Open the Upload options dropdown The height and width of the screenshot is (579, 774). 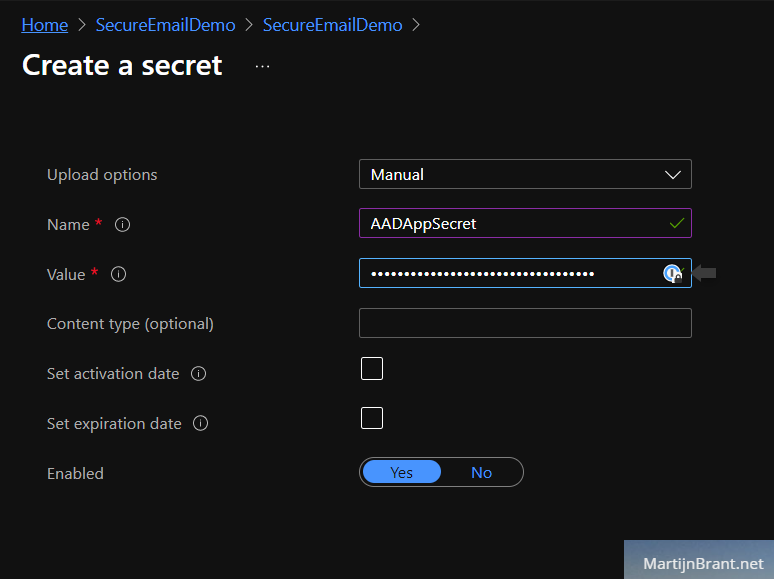click(x=525, y=174)
